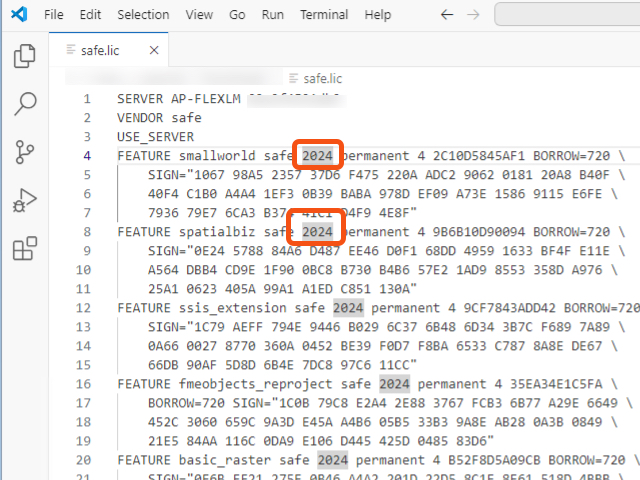Close the safe.lic editor tab

pyautogui.click(x=154, y=50)
